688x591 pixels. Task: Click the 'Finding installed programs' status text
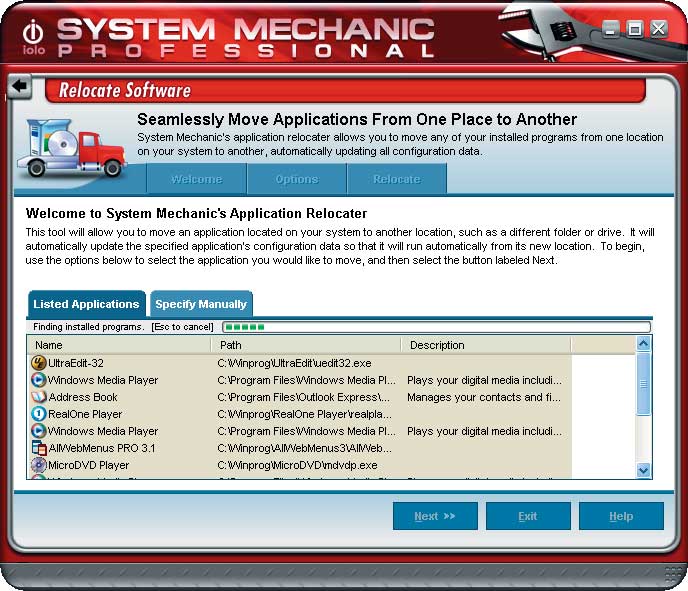click(89, 327)
